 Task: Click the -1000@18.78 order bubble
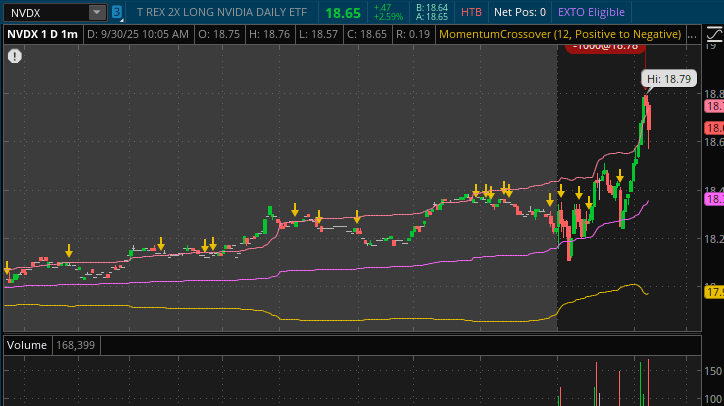tap(605, 48)
